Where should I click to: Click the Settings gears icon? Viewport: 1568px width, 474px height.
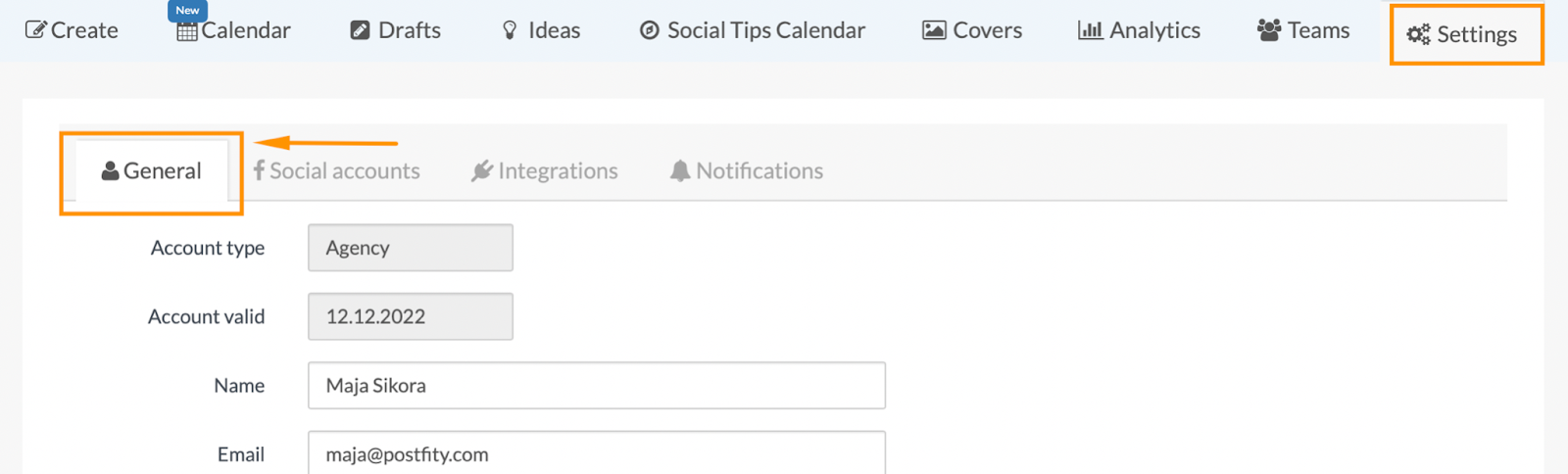click(1418, 34)
